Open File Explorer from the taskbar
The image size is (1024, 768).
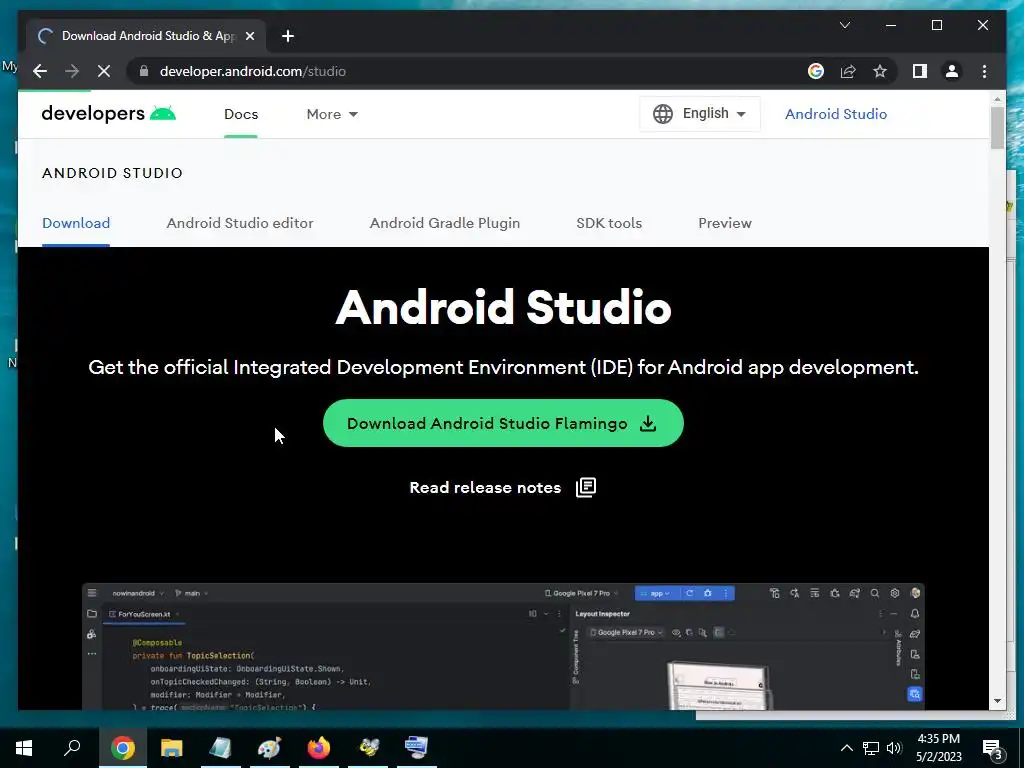(172, 748)
